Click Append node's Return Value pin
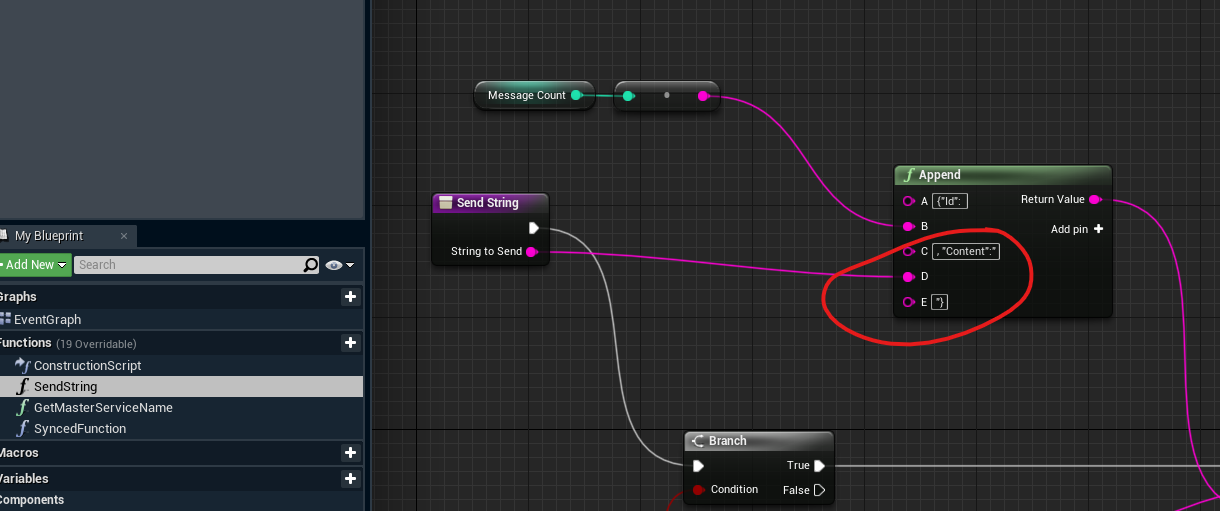Image resolution: width=1220 pixels, height=511 pixels. 1095,200
